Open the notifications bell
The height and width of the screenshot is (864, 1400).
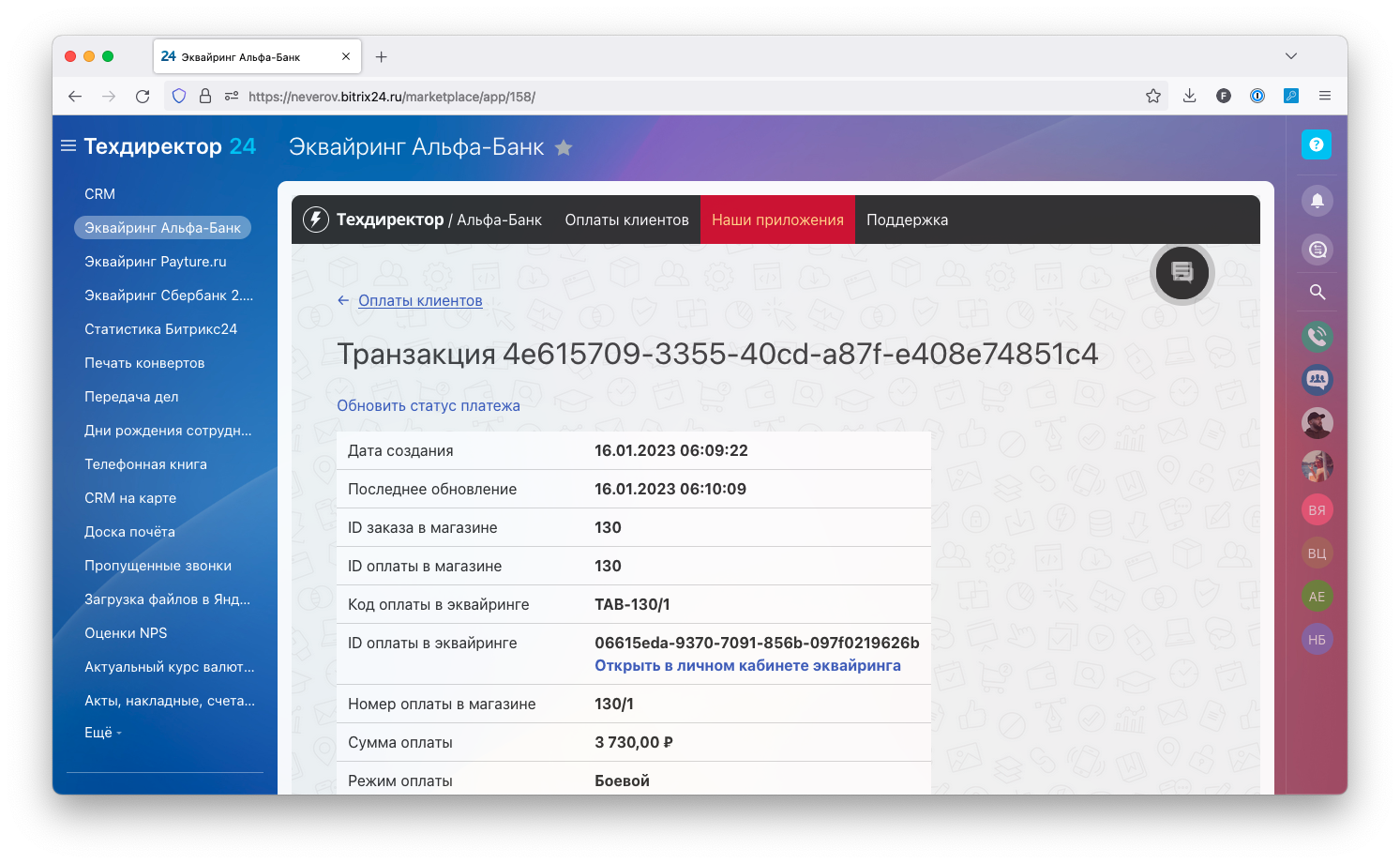[x=1317, y=201]
